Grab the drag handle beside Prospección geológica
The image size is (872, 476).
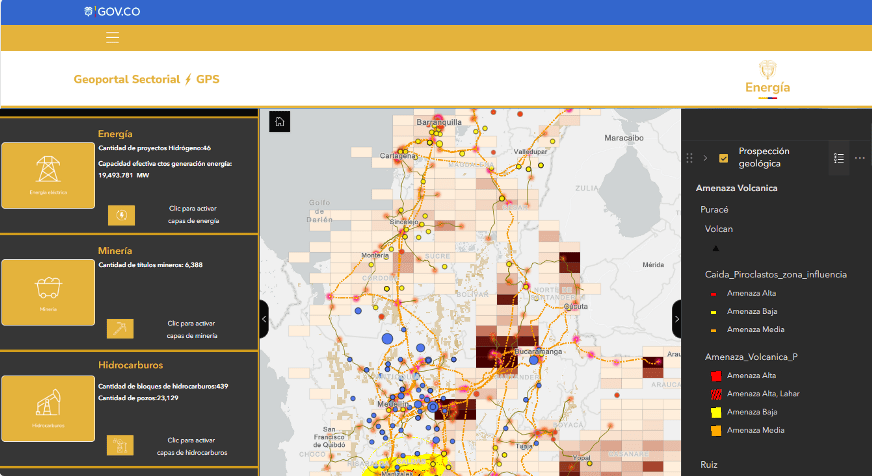point(689,158)
